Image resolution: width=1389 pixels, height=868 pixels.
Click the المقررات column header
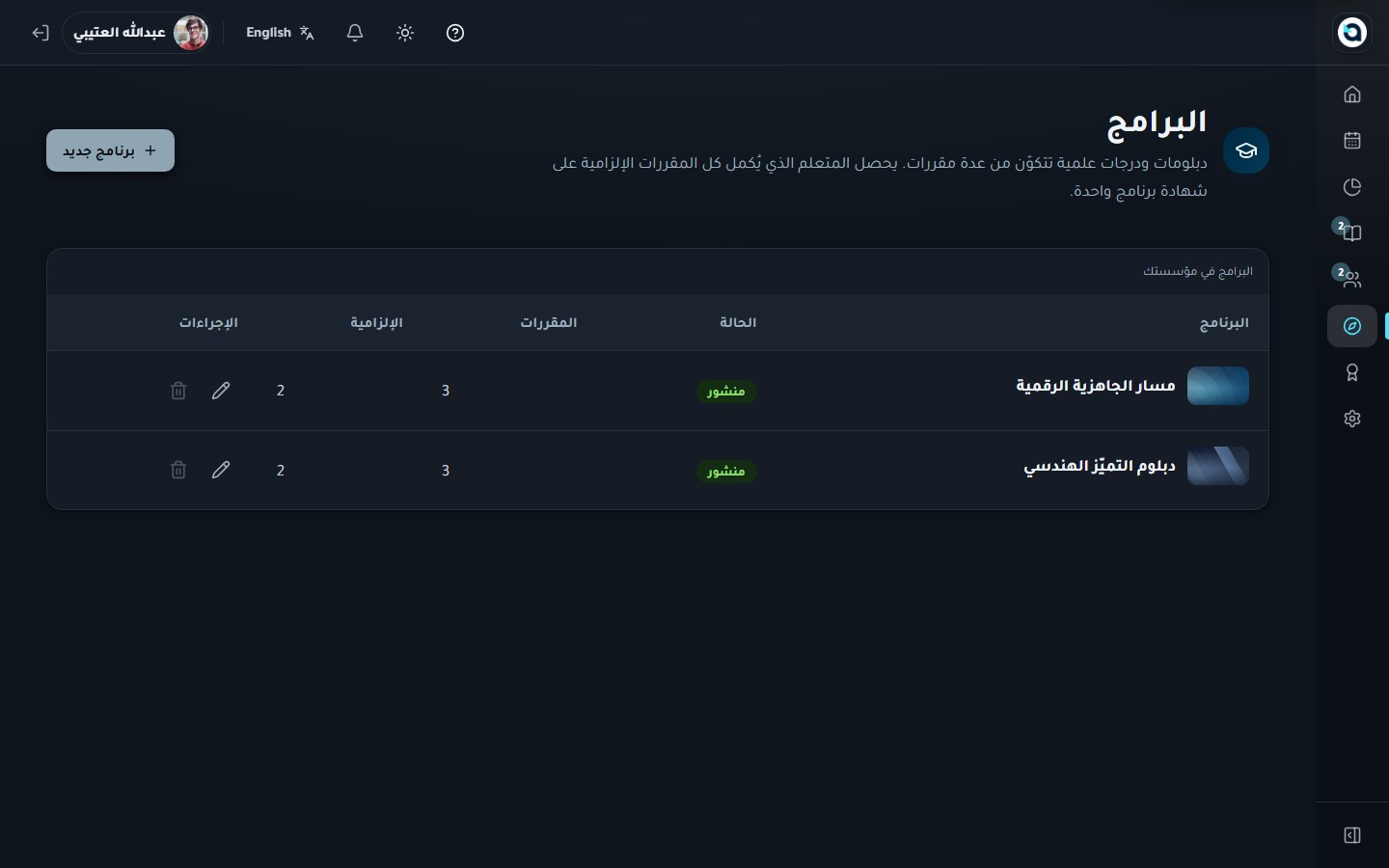click(x=549, y=322)
